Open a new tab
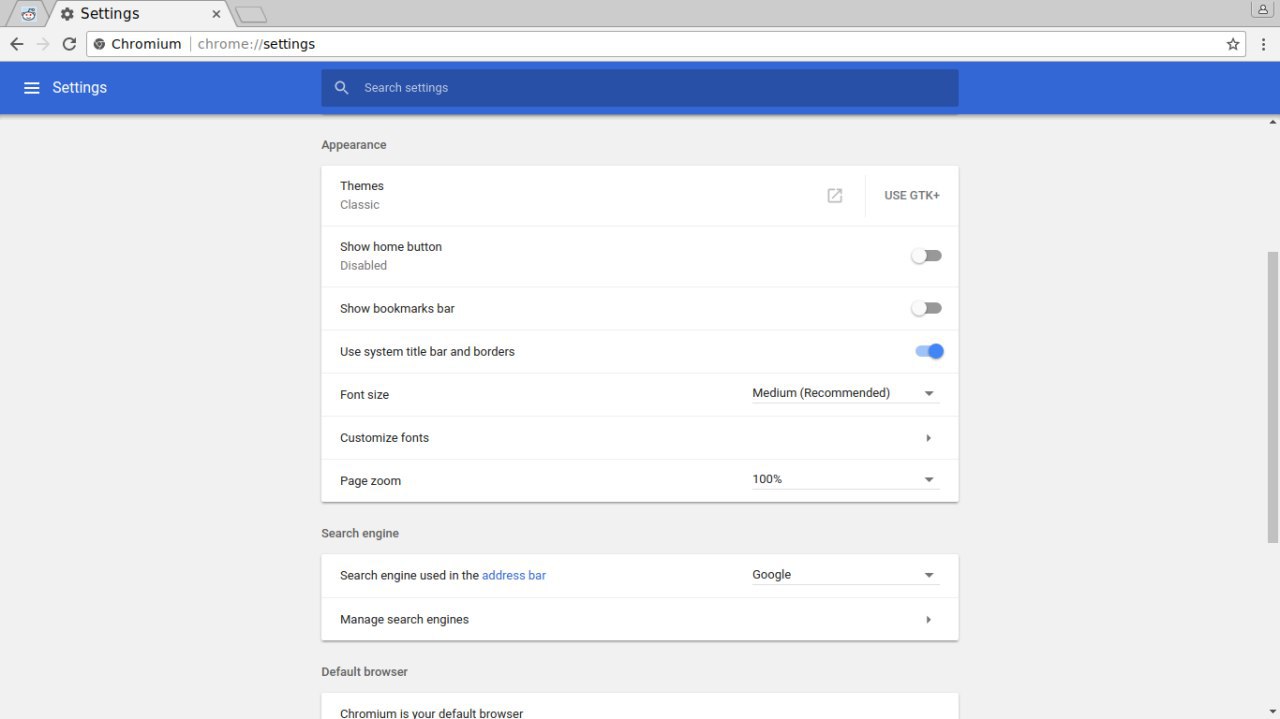 point(251,14)
